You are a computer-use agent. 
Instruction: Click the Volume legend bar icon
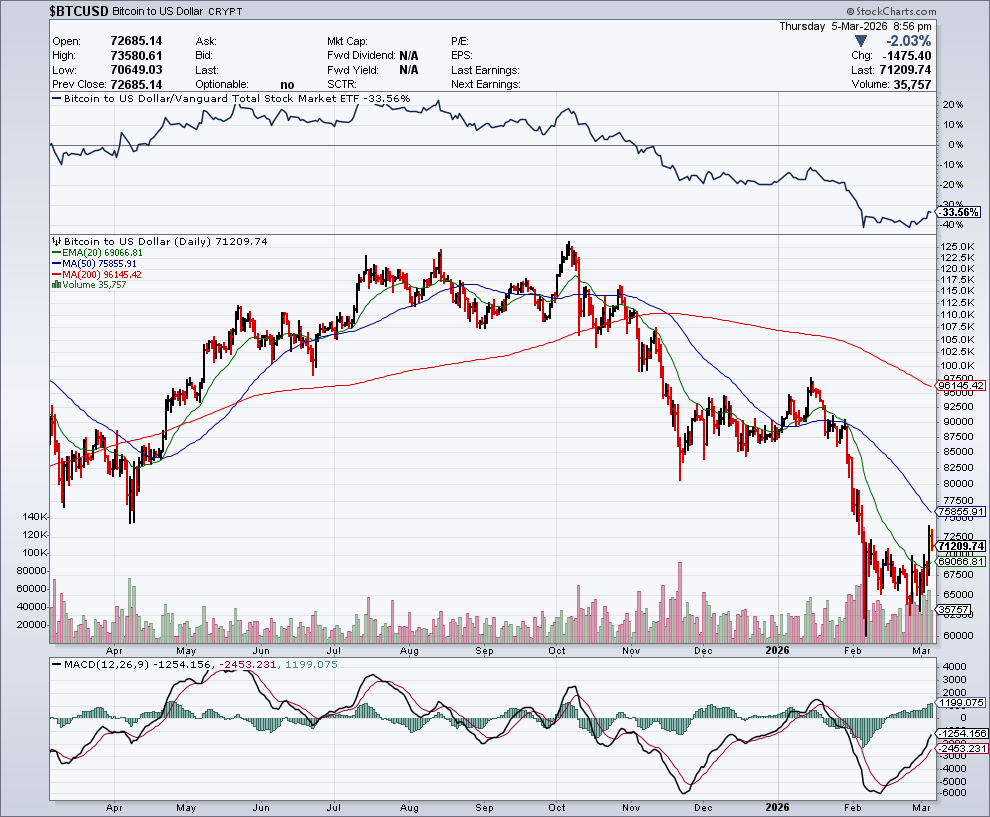[x=56, y=285]
